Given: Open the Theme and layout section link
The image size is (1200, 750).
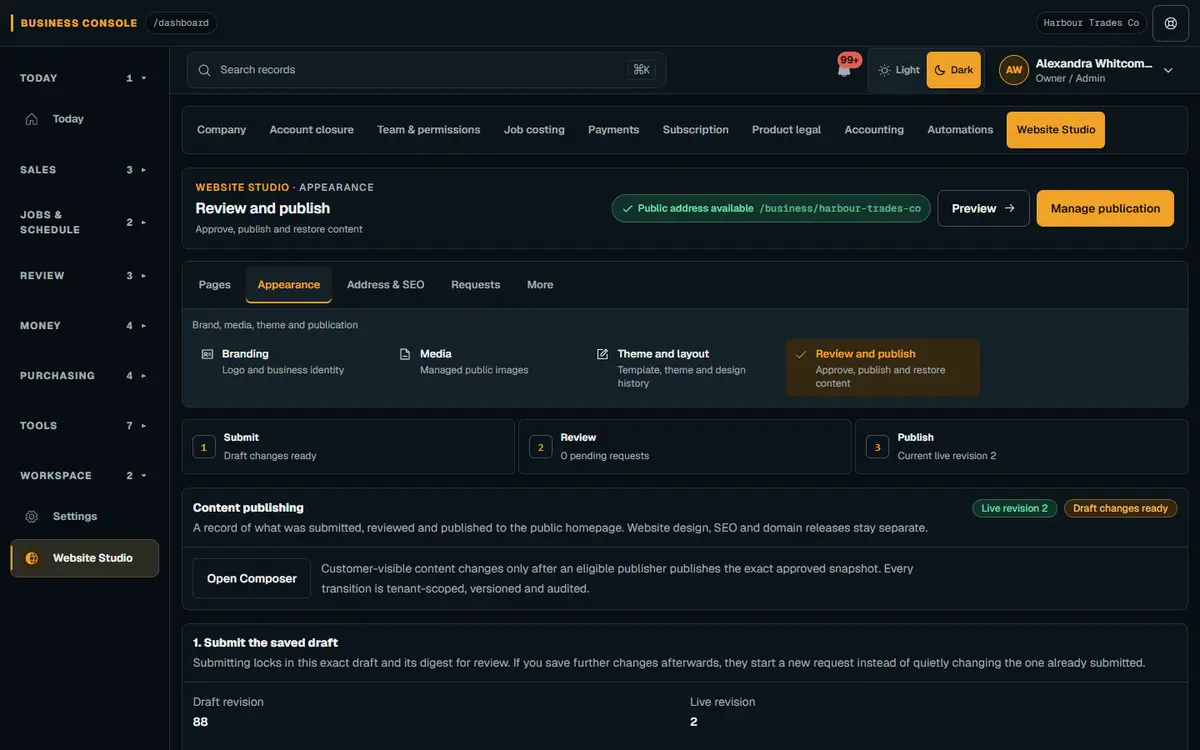Looking at the screenshot, I should 684,368.
